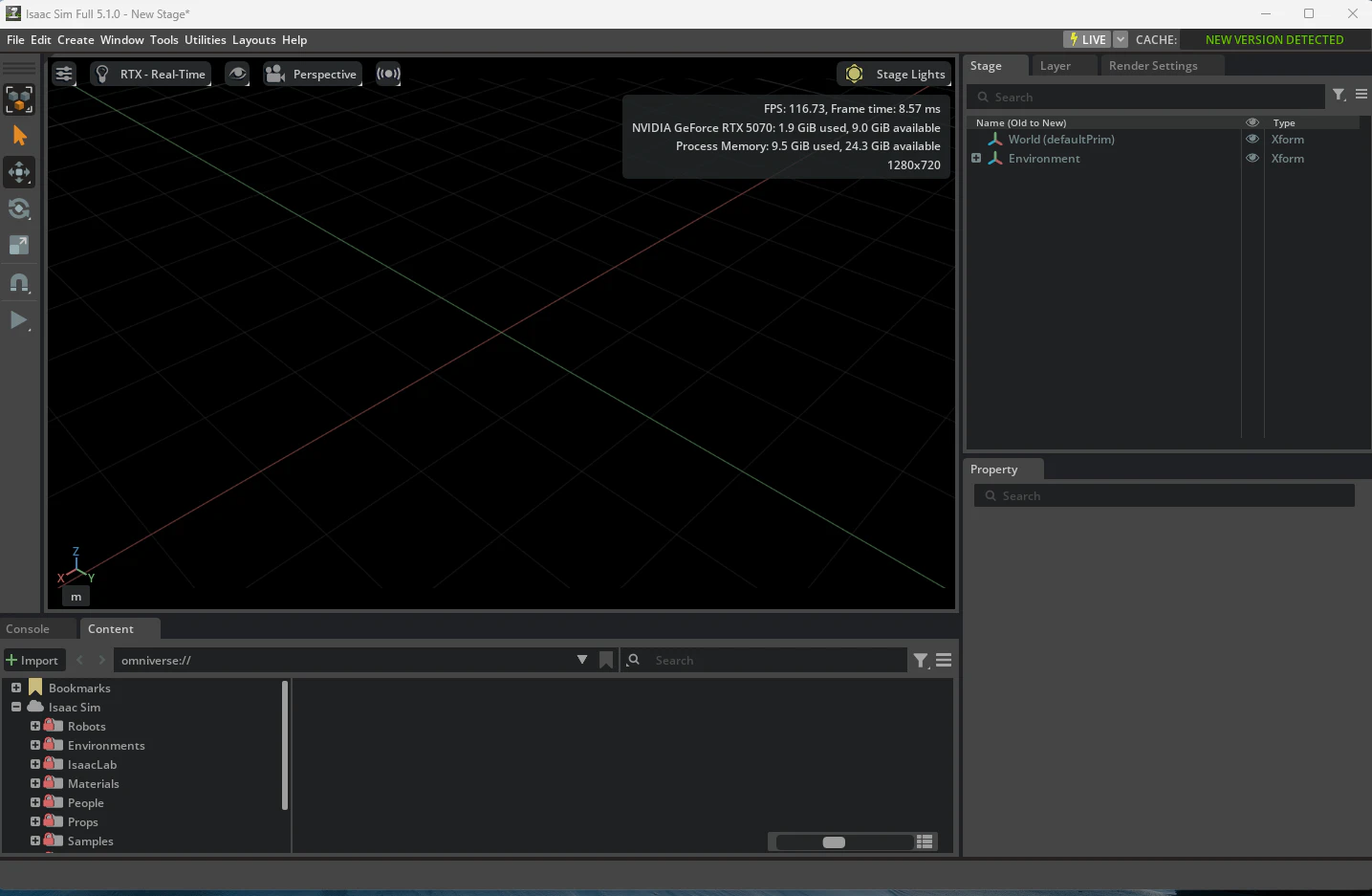This screenshot has width=1372, height=896.
Task: Click the m units button in viewport
Action: click(76, 597)
